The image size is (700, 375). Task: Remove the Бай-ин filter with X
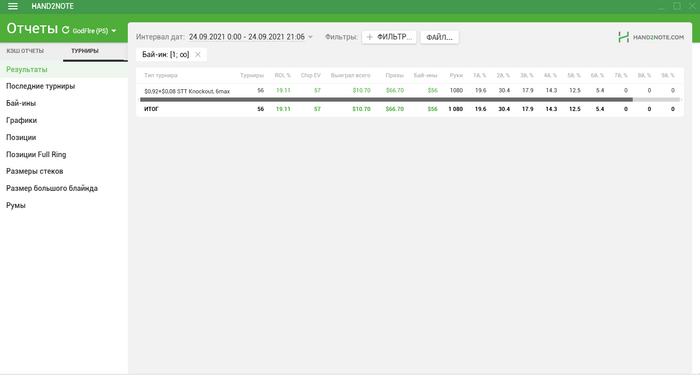pos(198,54)
